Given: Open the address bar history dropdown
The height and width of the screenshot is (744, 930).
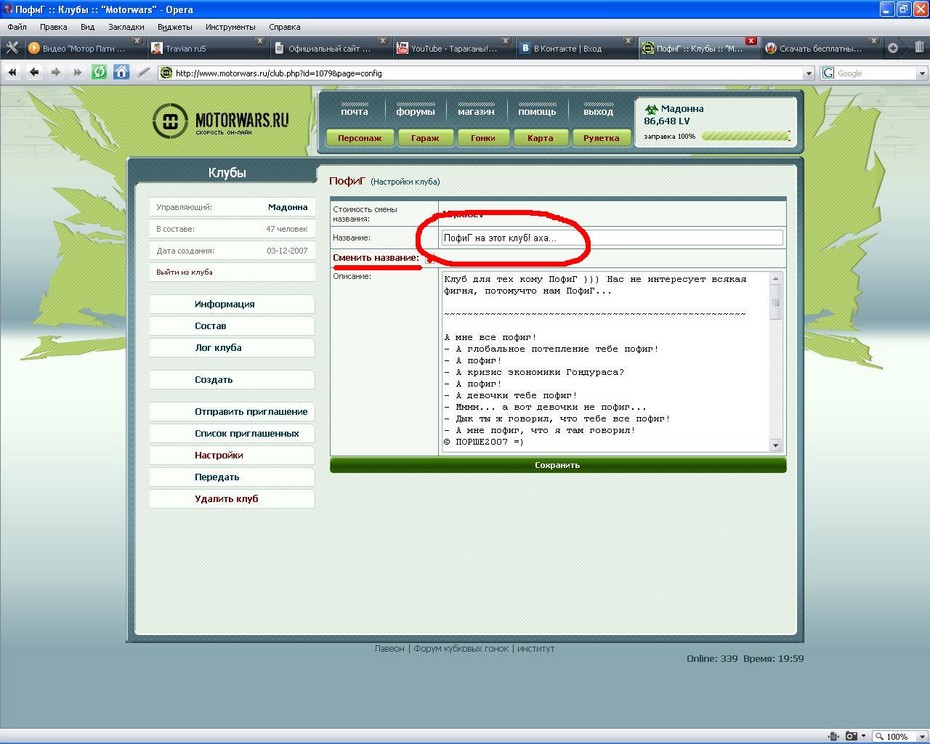Looking at the screenshot, I should 808,73.
